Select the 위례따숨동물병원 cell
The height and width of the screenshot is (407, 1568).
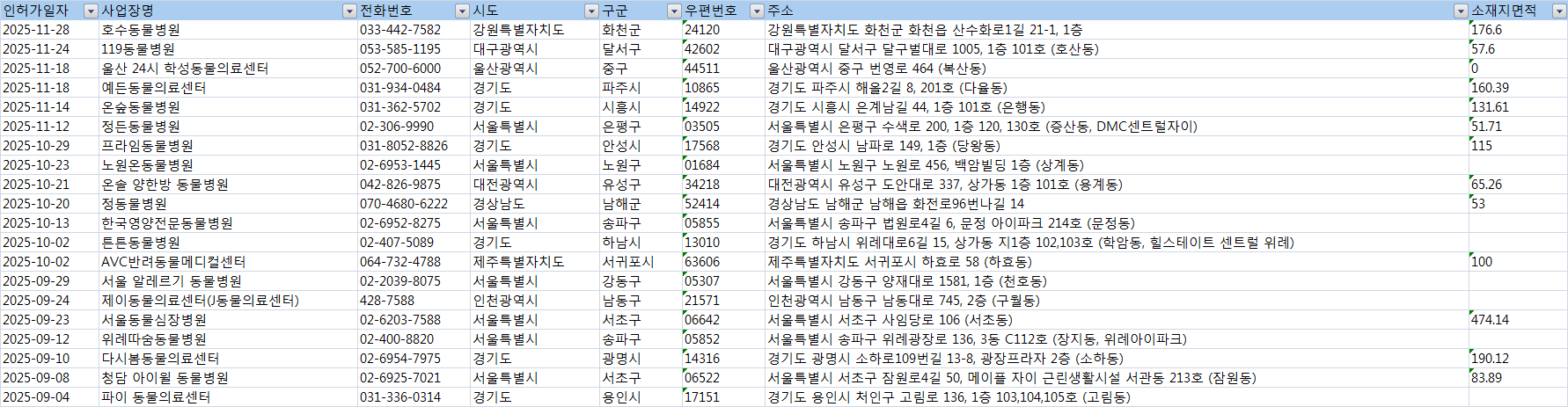228,339
